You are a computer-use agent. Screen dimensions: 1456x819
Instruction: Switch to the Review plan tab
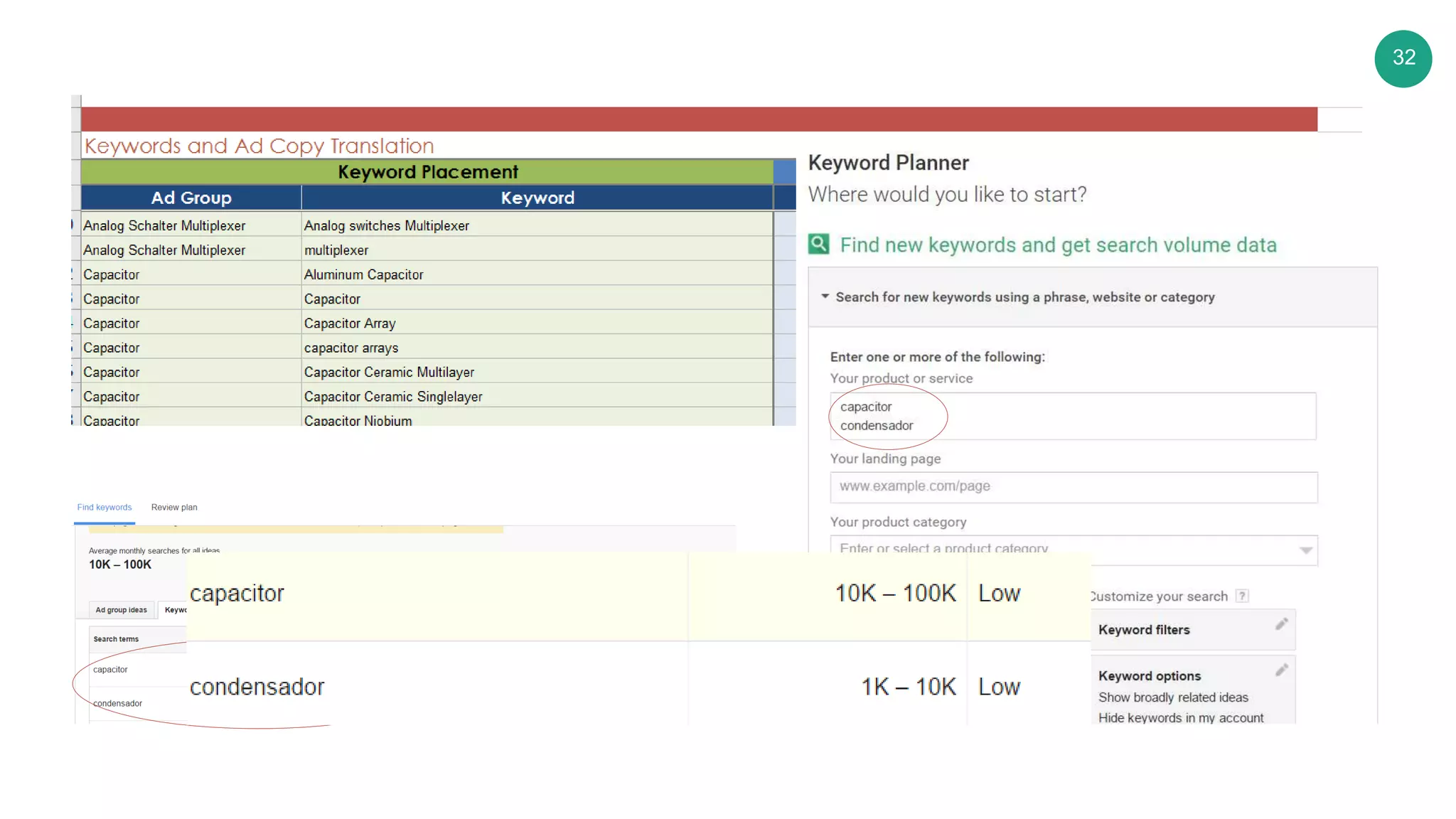174,508
